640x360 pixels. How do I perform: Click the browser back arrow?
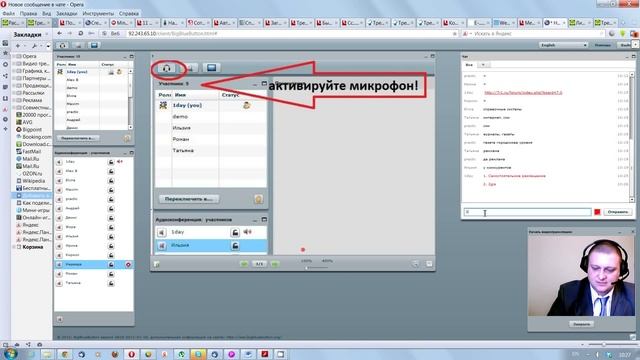(x=60, y=33)
